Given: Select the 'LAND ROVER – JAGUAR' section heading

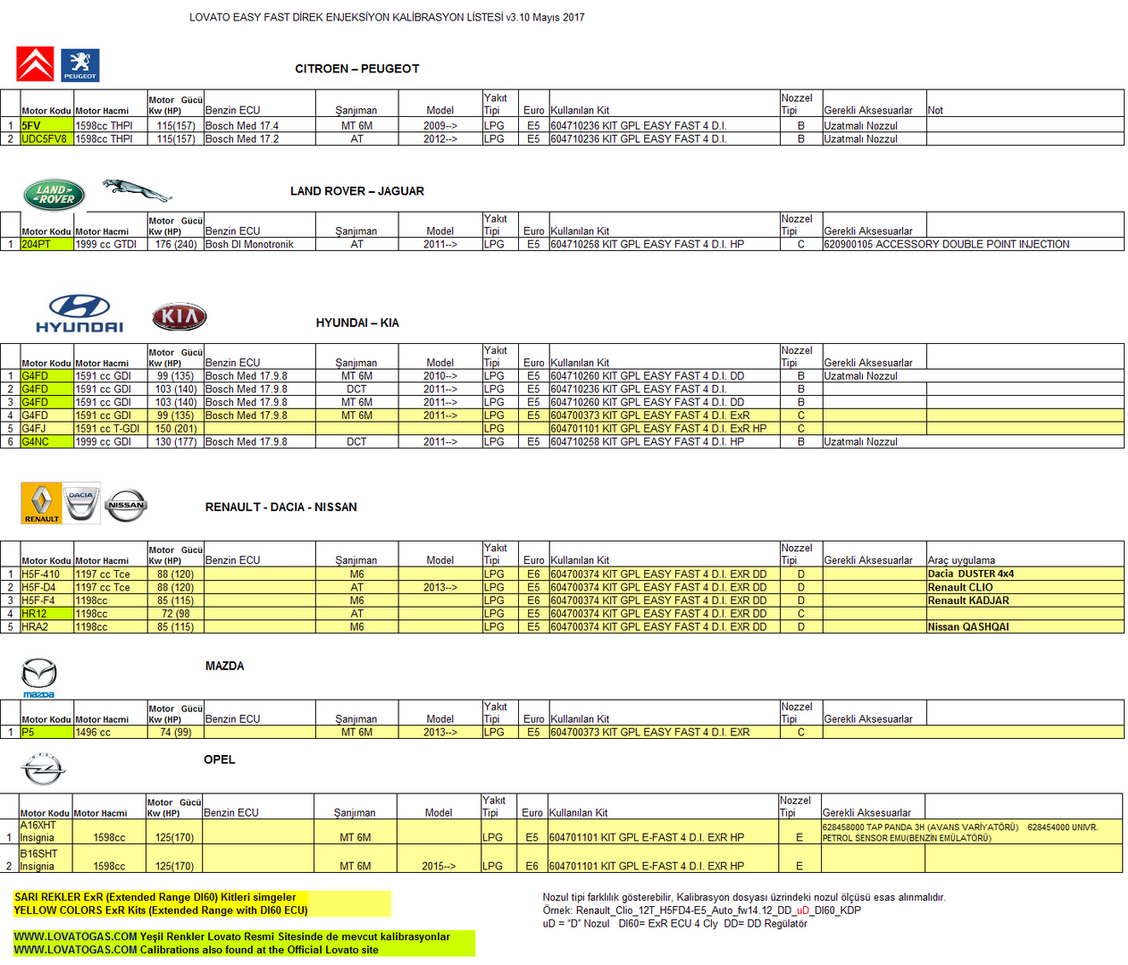Looking at the screenshot, I should (x=357, y=191).
